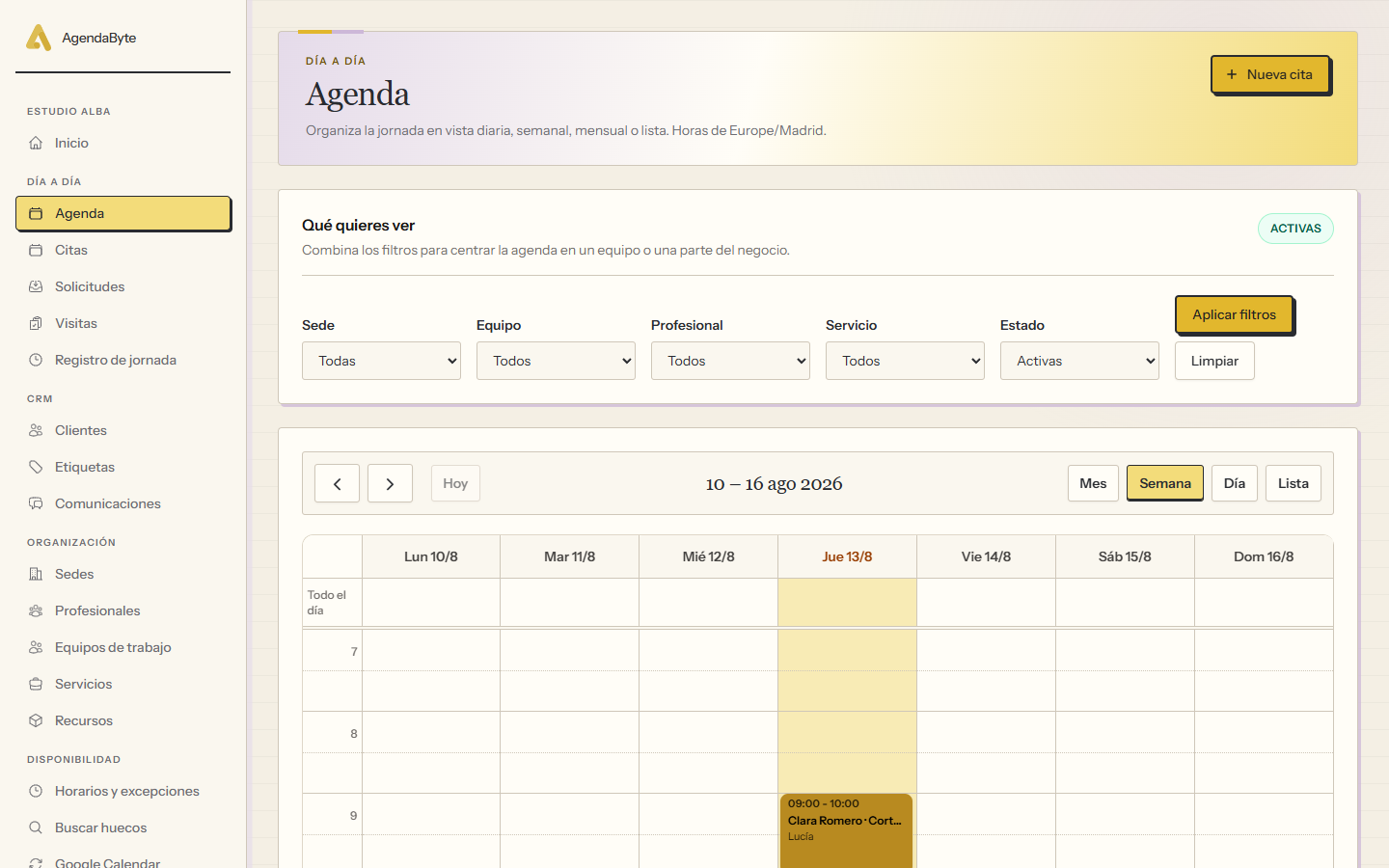
Task: Click the Dom 16/8 column header
Action: click(1264, 556)
